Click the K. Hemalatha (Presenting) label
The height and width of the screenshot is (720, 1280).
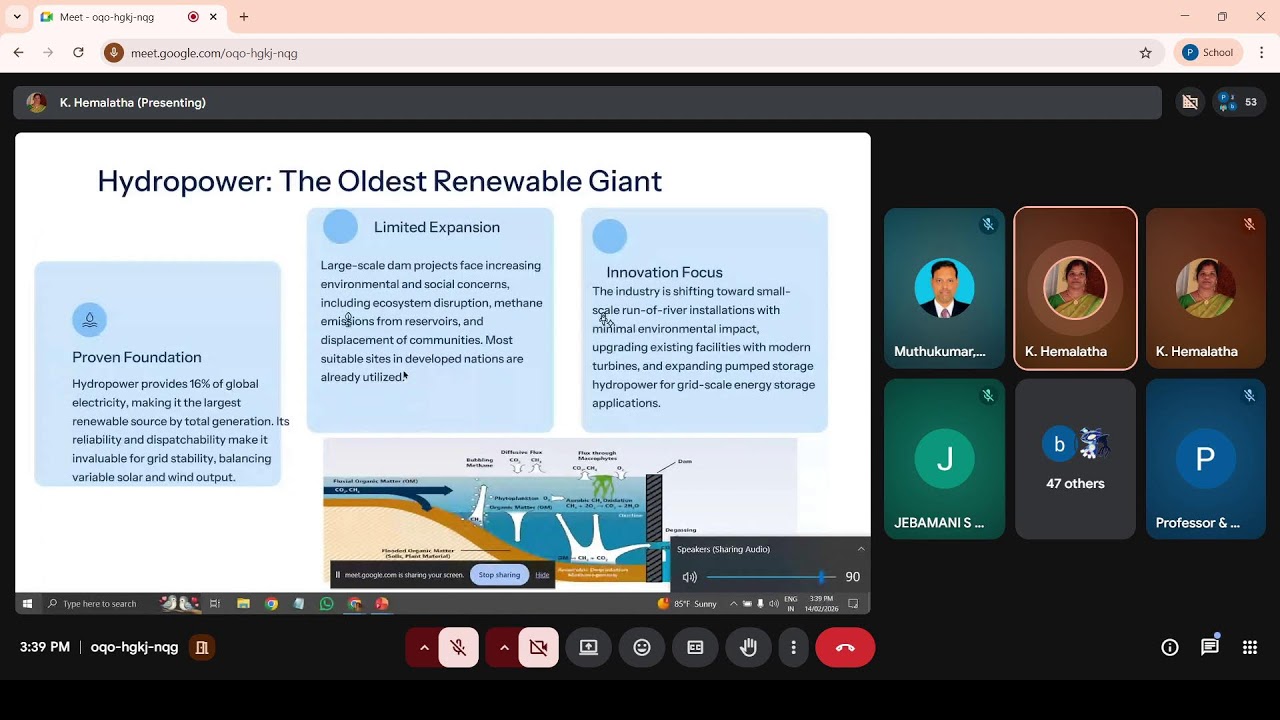coord(133,103)
